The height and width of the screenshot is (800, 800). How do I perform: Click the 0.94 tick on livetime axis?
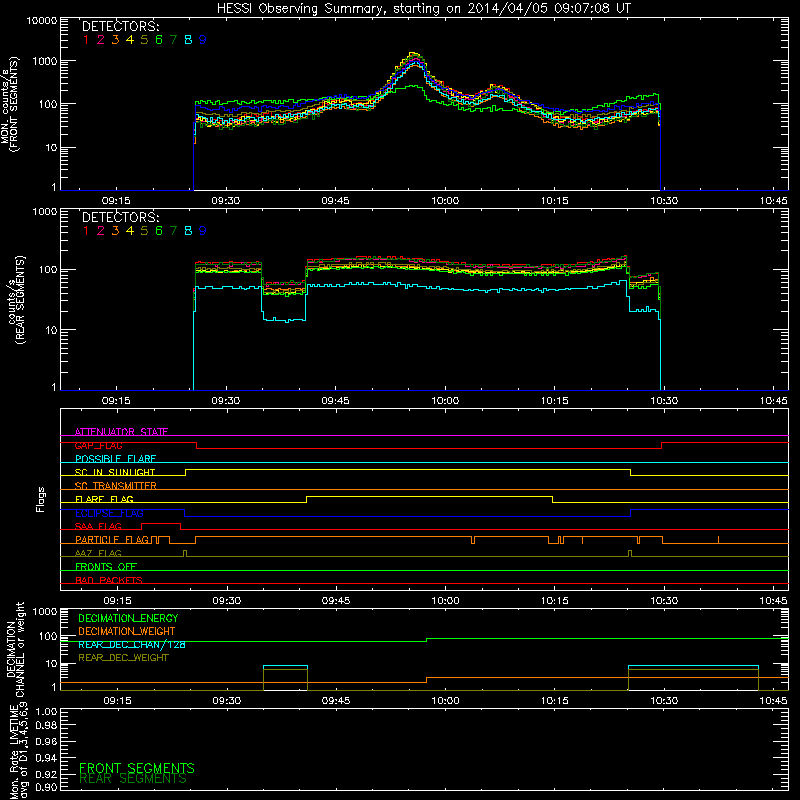point(46,757)
